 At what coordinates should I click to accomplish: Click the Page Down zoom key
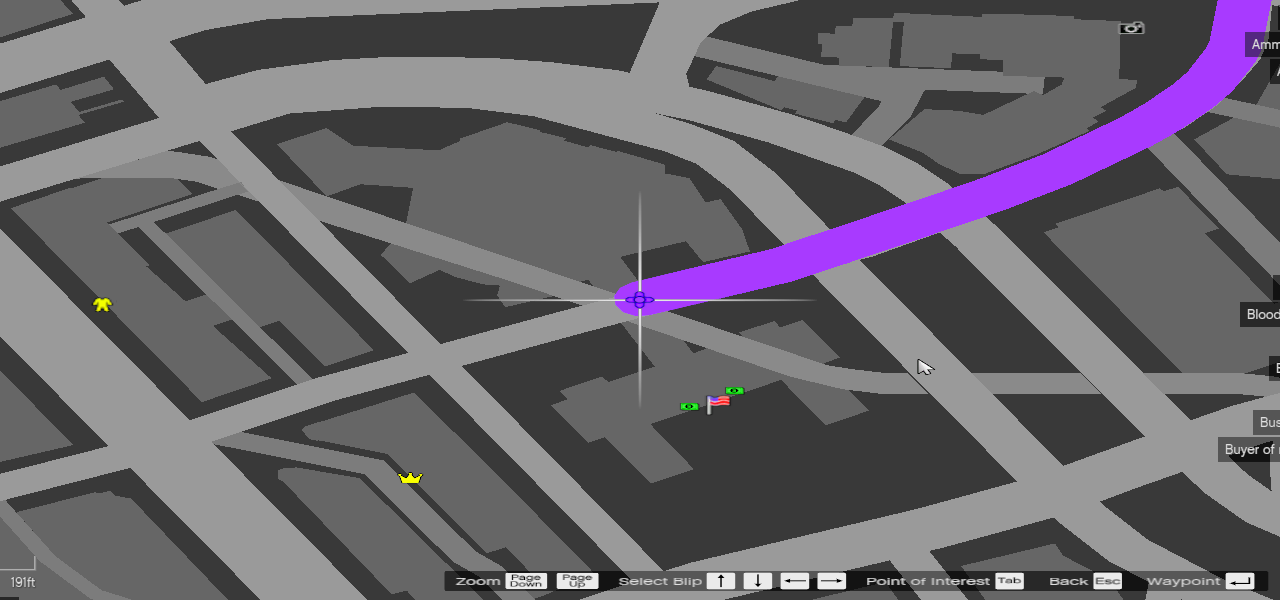coord(525,581)
